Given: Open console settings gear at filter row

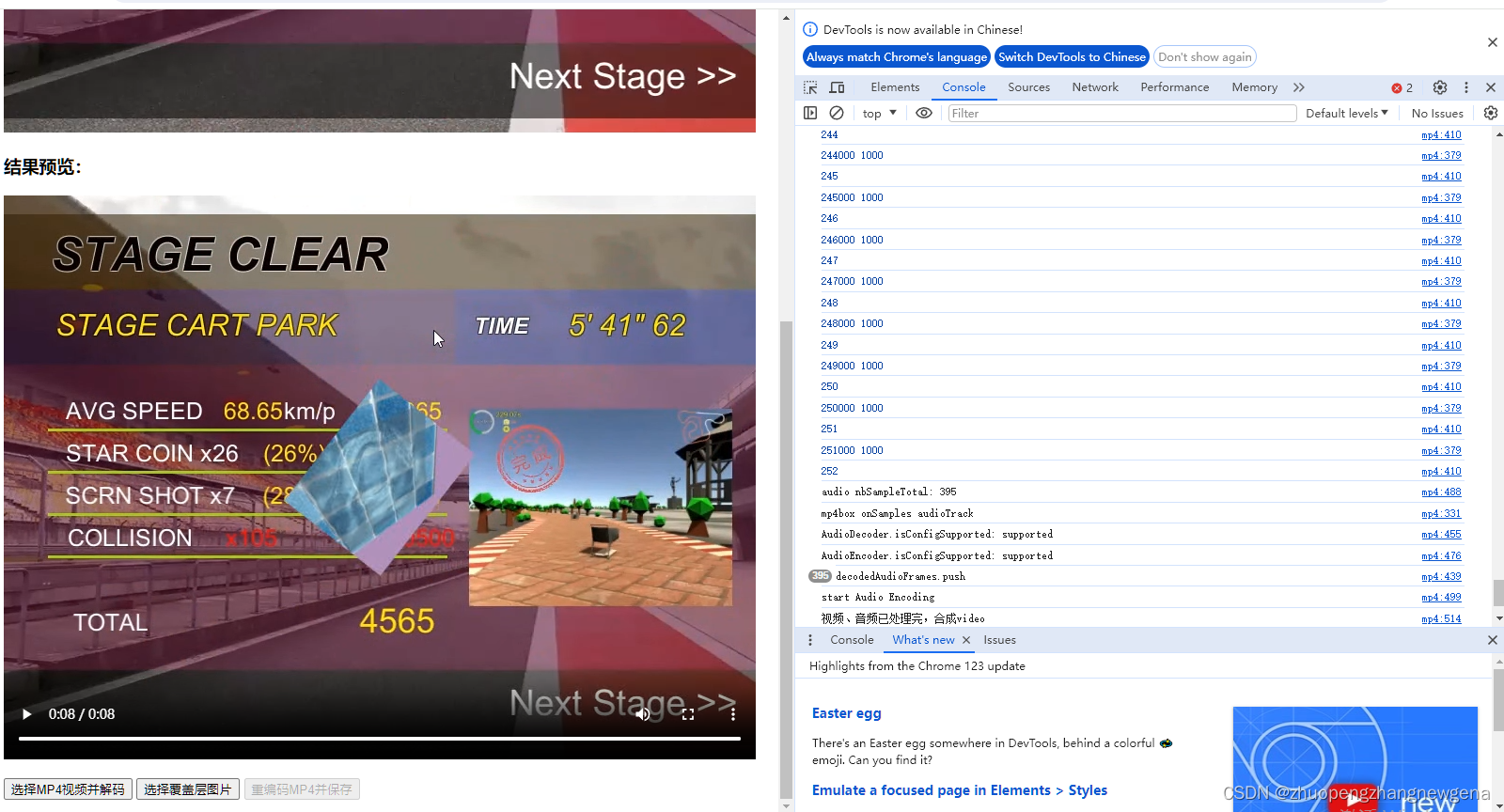Looking at the screenshot, I should (1491, 113).
